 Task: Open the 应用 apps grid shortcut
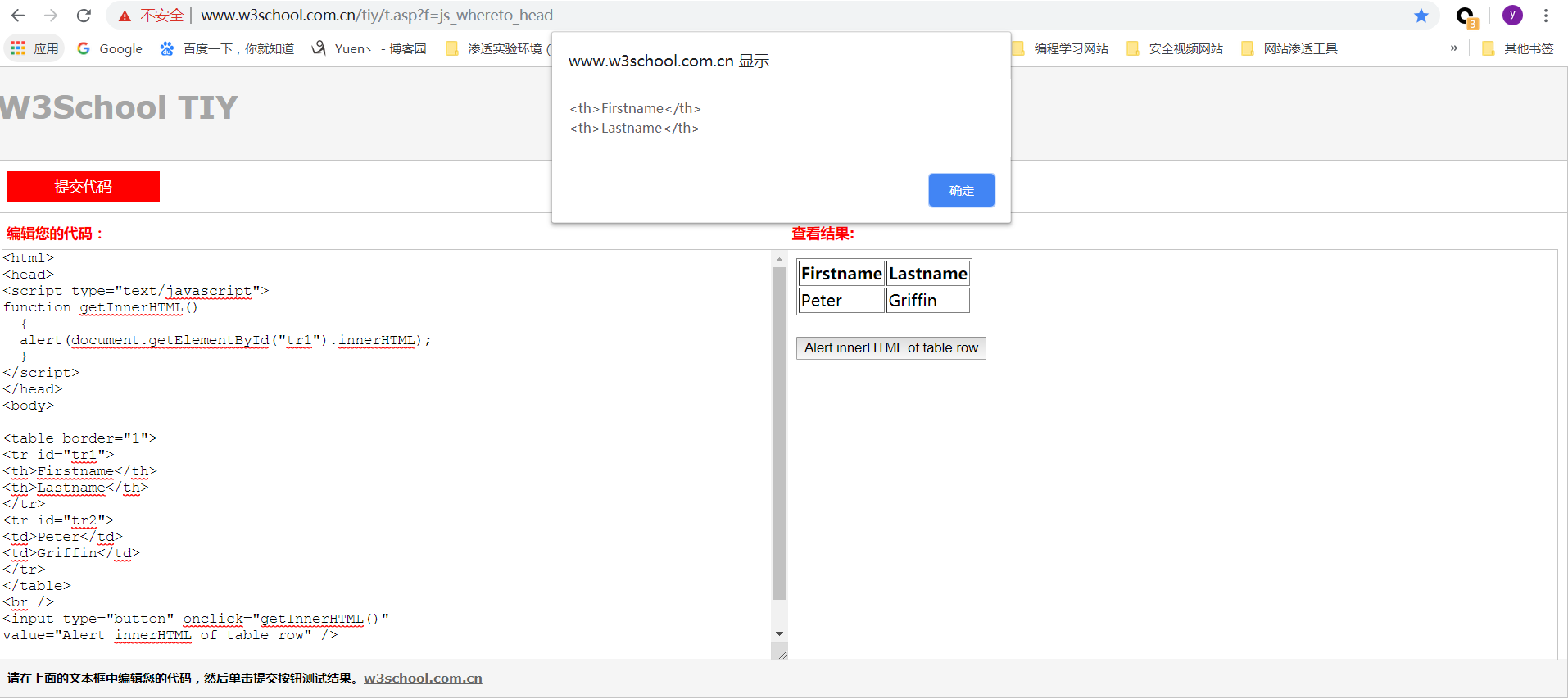coord(34,49)
